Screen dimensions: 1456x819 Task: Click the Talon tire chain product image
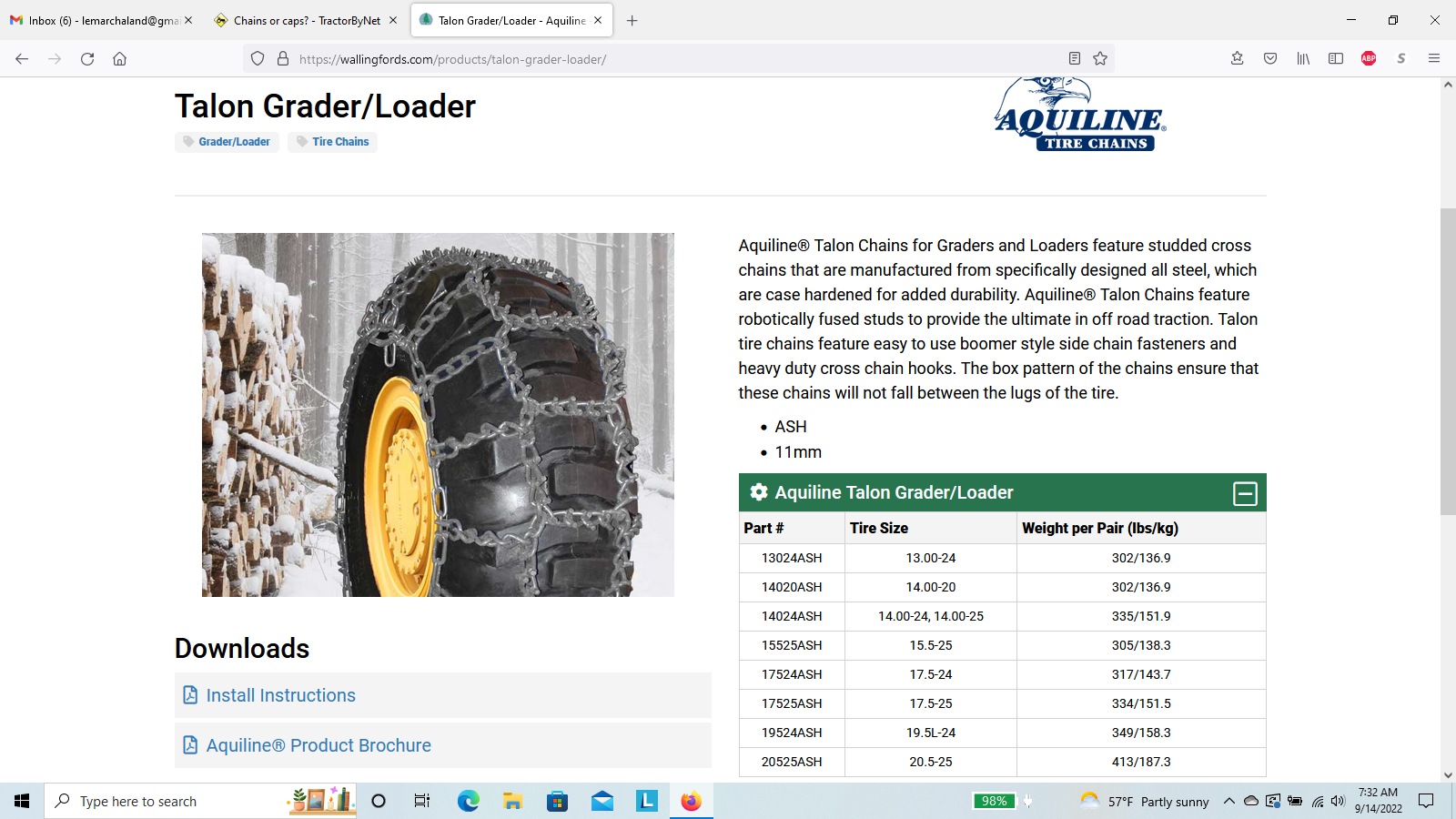[x=438, y=415]
